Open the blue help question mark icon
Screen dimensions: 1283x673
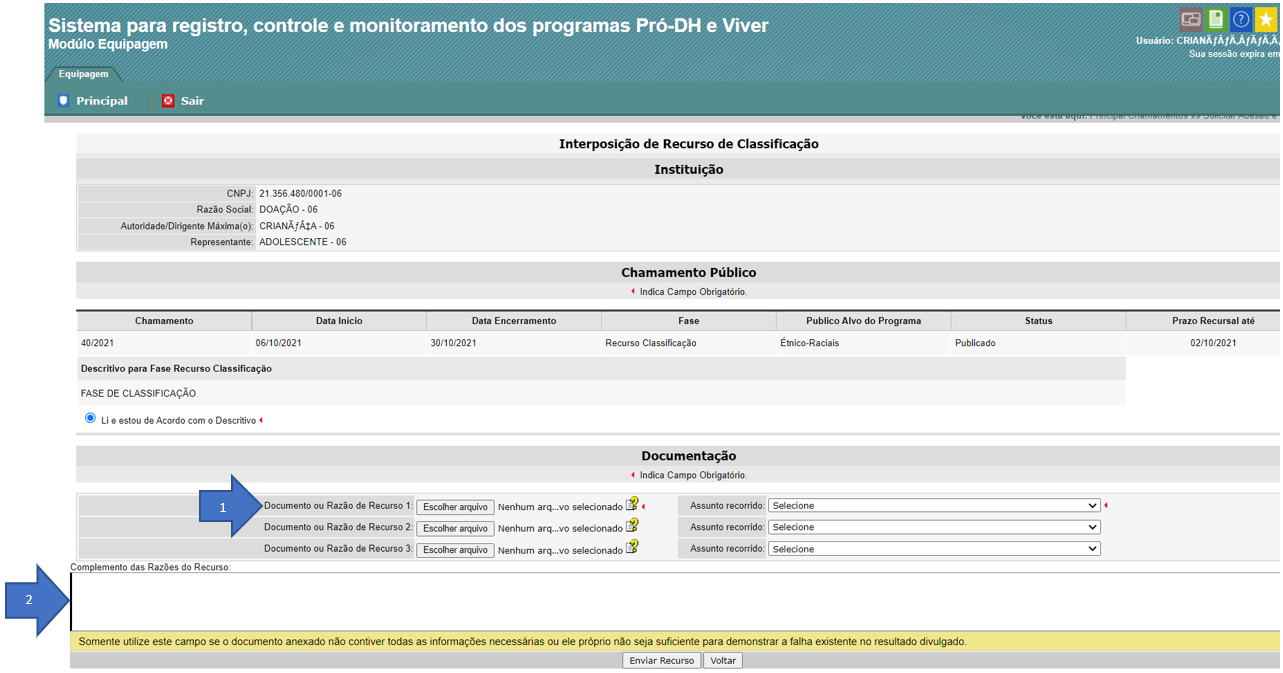point(1241,19)
